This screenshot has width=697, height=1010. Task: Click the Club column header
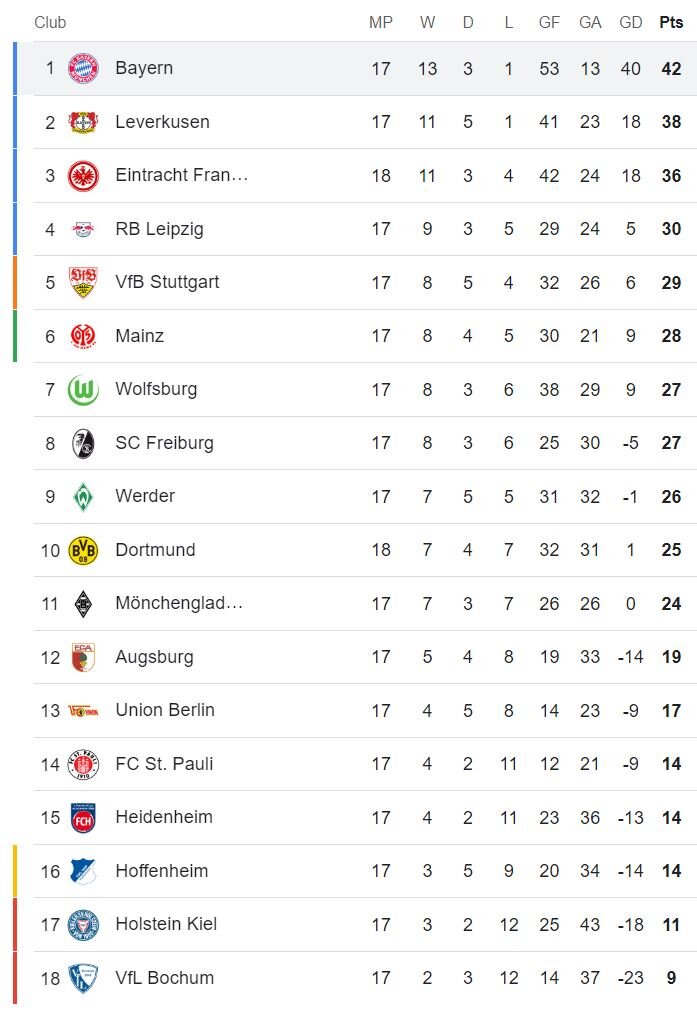pyautogui.click(x=50, y=22)
